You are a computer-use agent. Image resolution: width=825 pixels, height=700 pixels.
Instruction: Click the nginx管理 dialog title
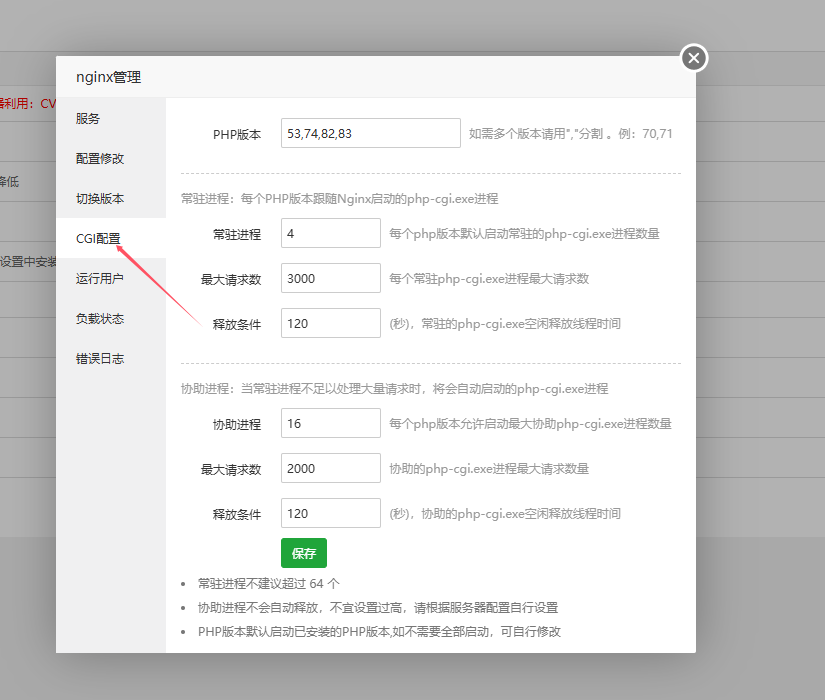coord(108,77)
